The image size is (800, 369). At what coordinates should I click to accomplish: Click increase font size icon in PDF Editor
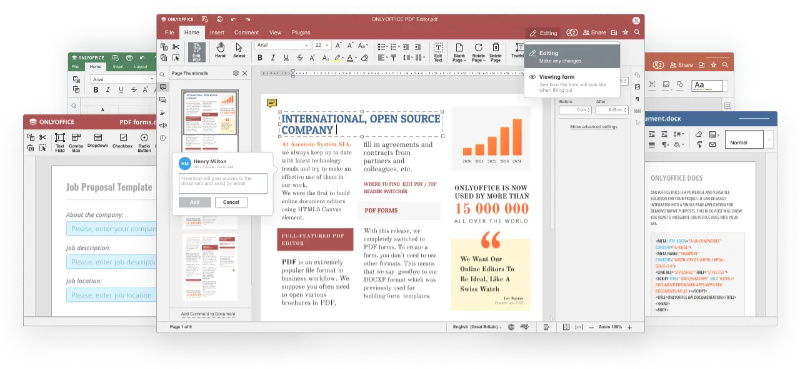(x=339, y=45)
